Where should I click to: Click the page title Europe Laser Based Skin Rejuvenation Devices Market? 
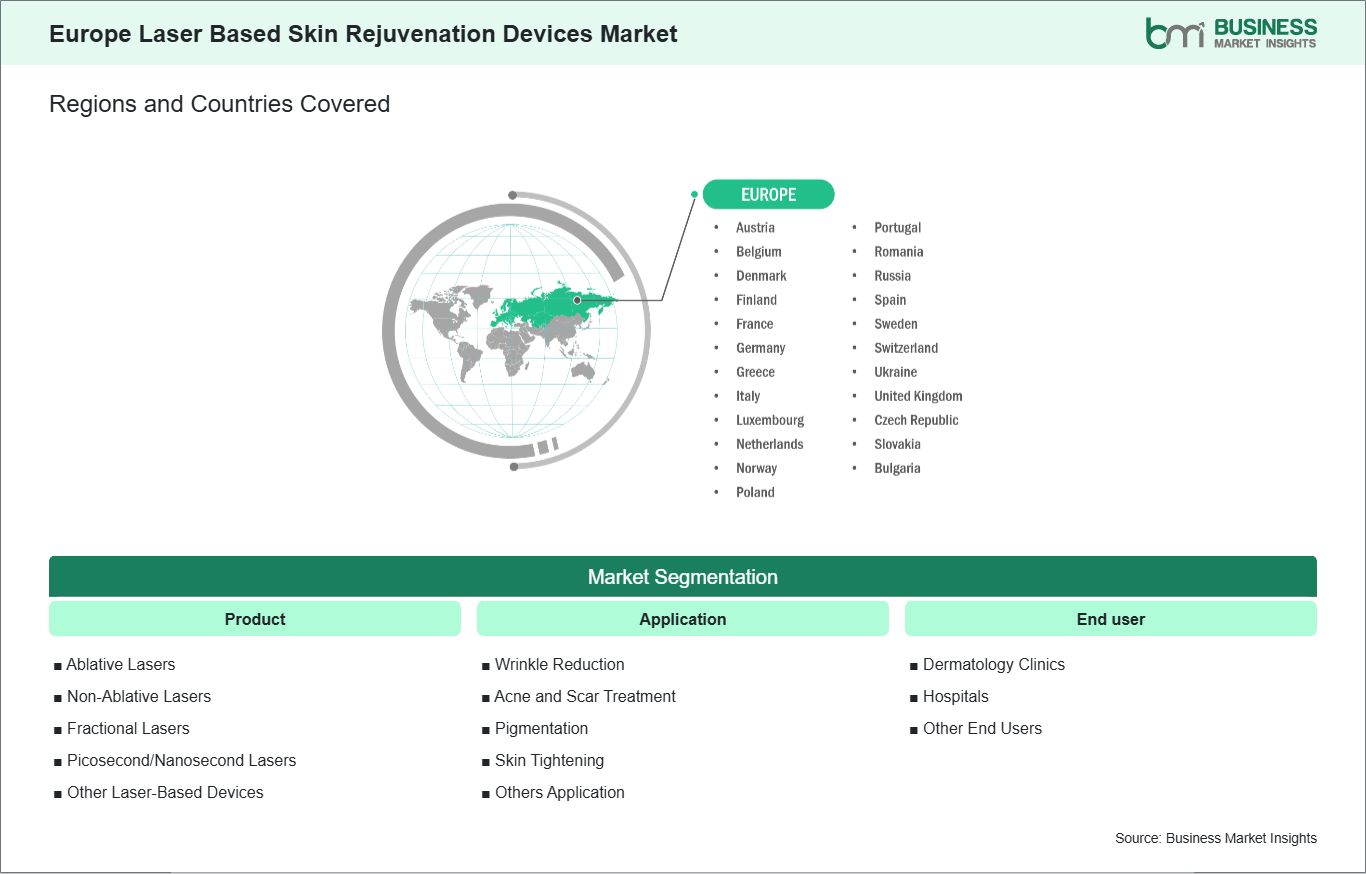pos(363,34)
